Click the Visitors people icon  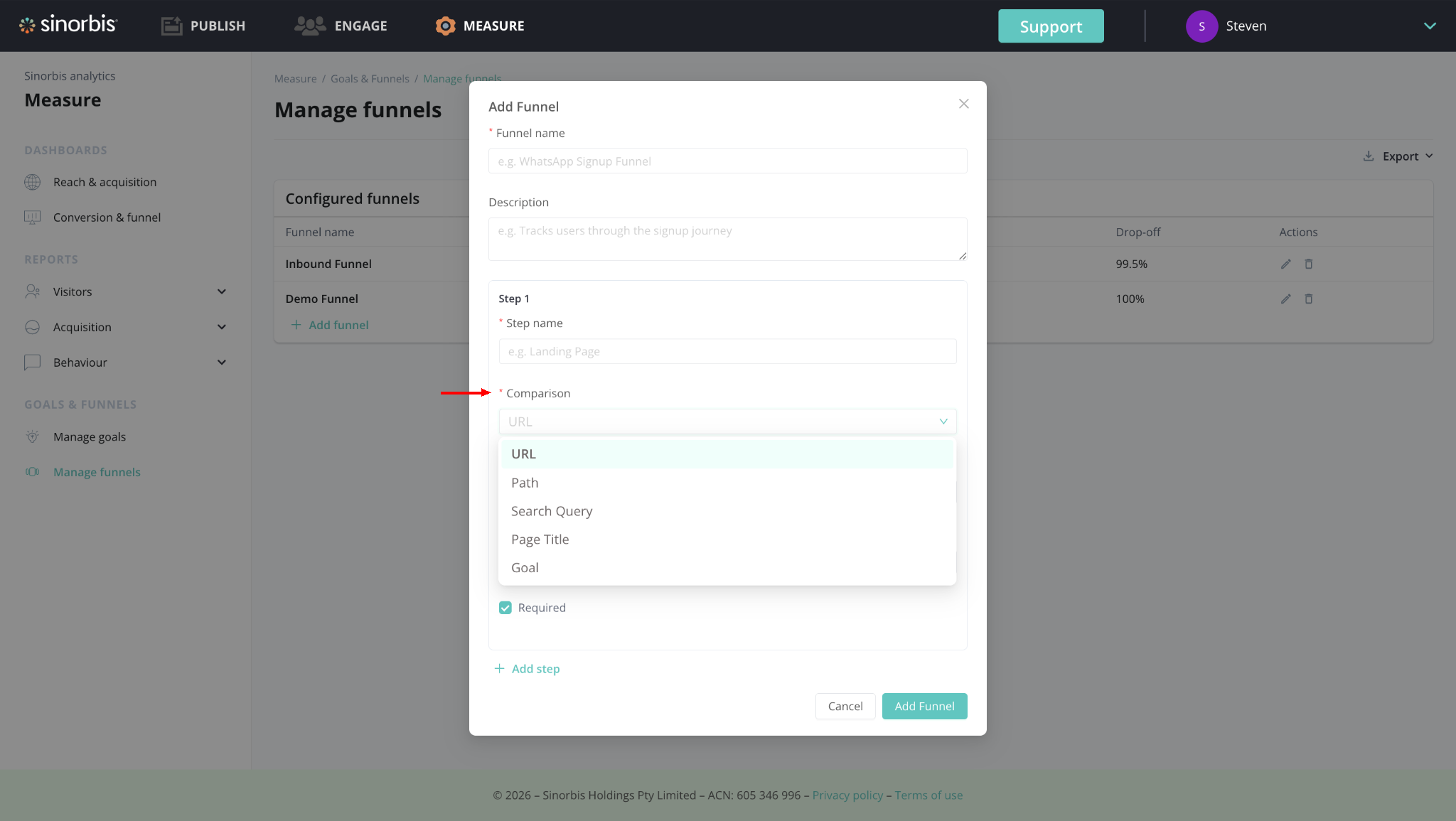[32, 291]
